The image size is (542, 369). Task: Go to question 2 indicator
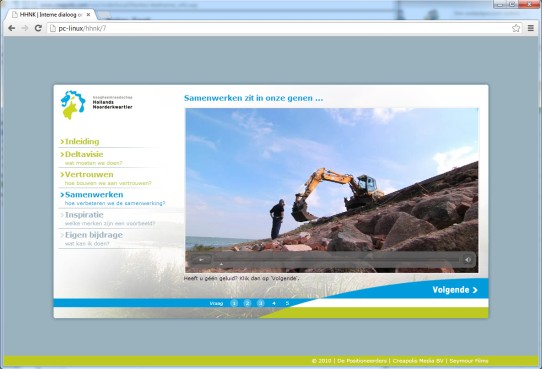[x=247, y=303]
